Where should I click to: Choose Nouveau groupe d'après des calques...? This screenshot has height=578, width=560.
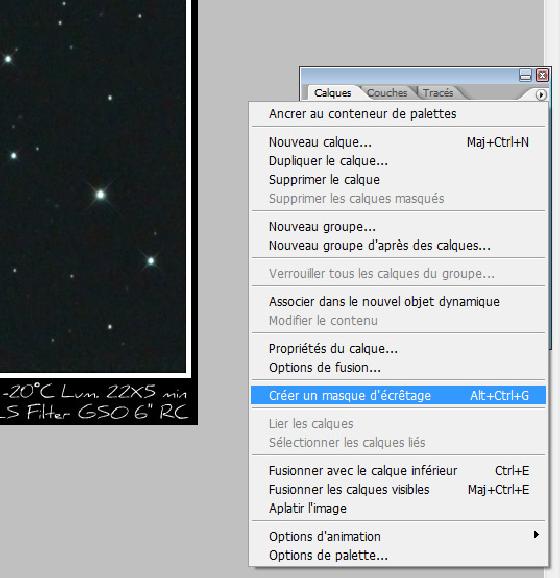pyautogui.click(x=398, y=246)
